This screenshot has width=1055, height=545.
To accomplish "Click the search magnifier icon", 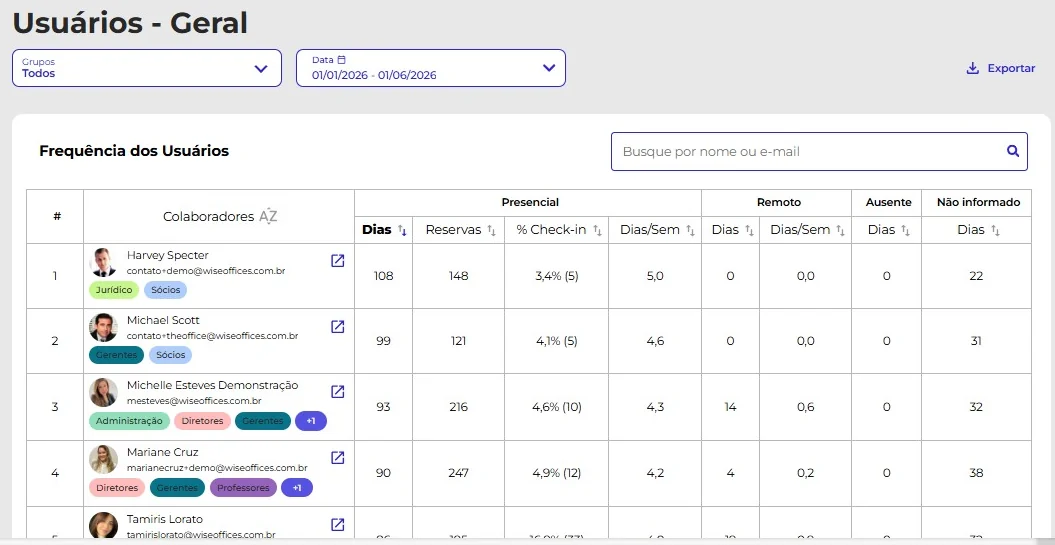I will click(1013, 151).
